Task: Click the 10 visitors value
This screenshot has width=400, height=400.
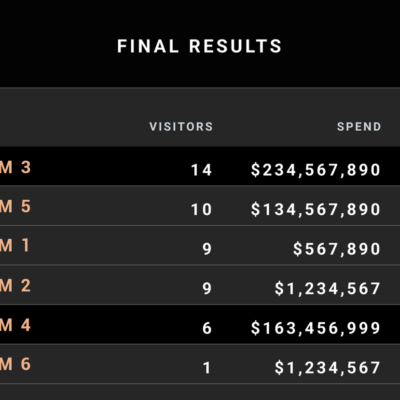Action: (x=201, y=210)
